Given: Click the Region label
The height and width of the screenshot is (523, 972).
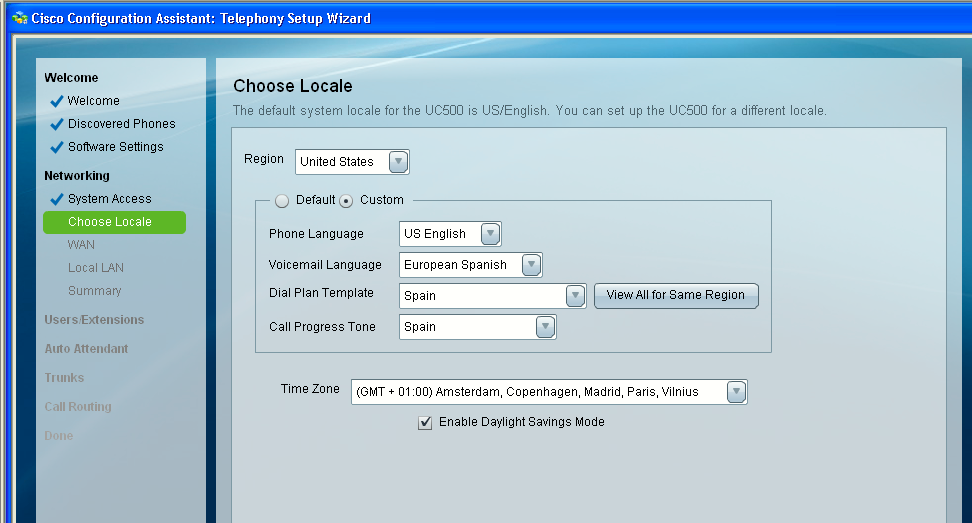Looking at the screenshot, I should tap(263, 159).
